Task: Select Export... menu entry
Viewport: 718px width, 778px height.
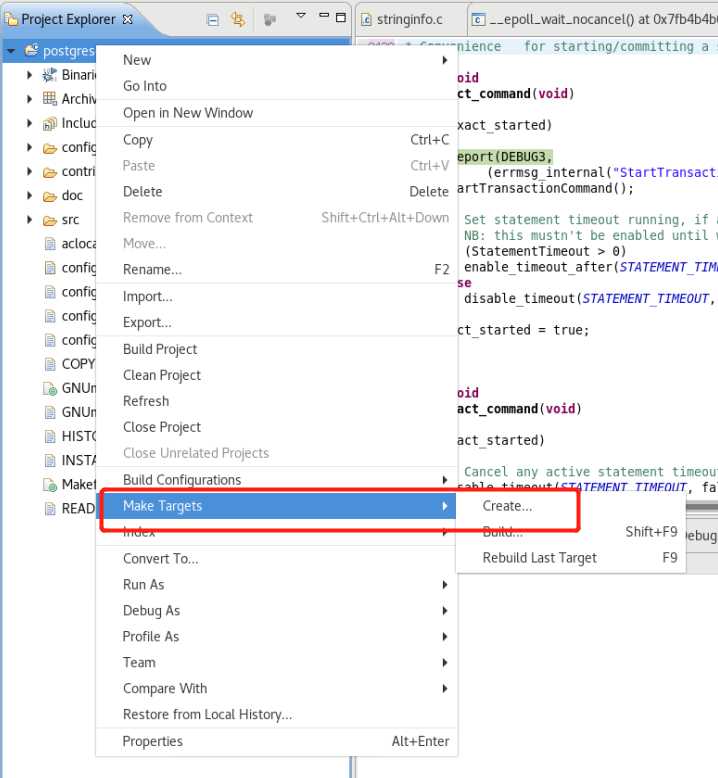Action: coord(276,323)
